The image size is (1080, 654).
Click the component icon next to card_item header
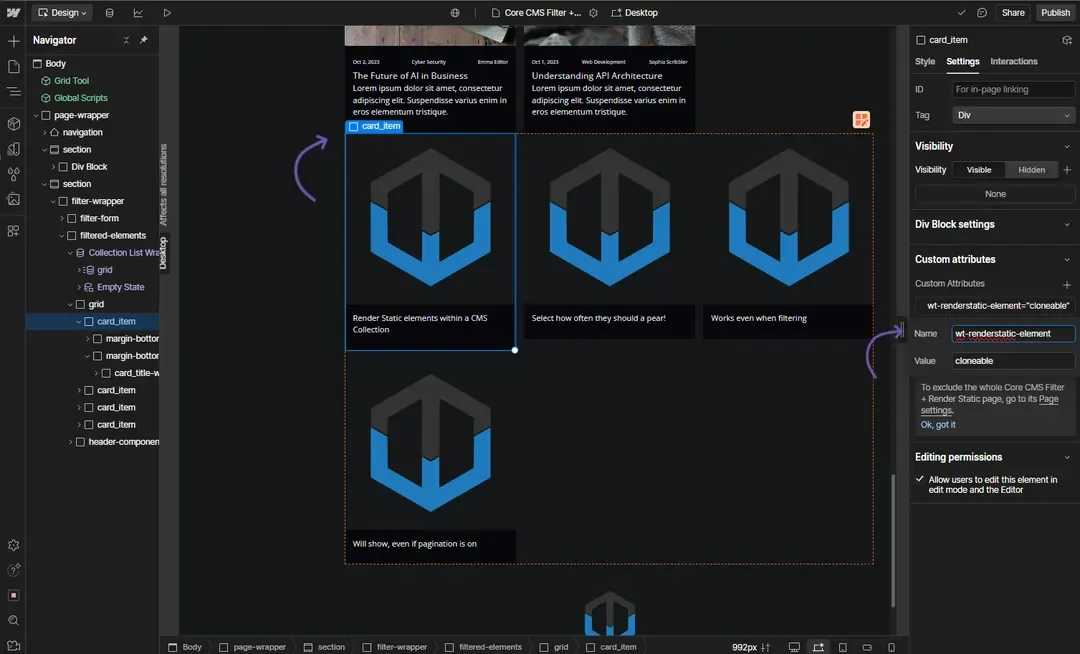[1067, 40]
